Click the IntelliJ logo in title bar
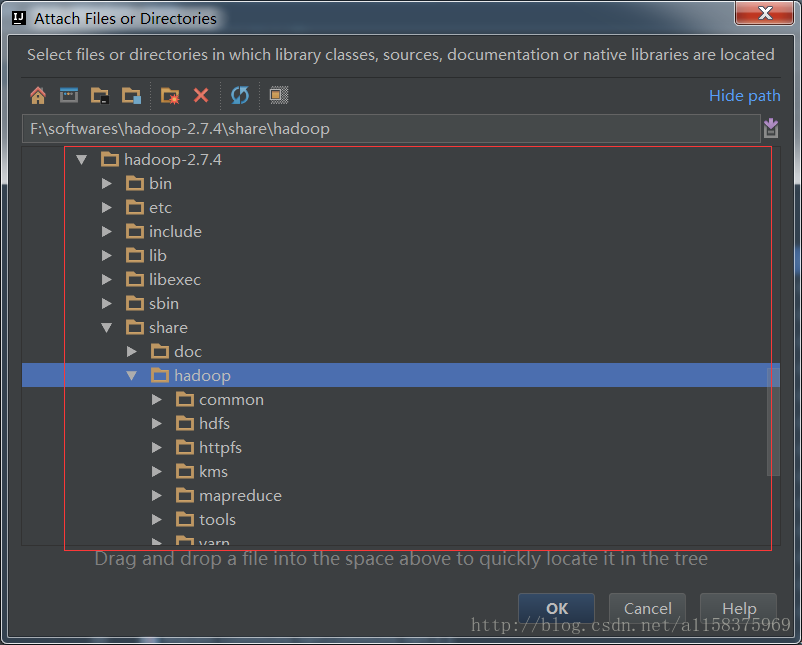 point(19,18)
